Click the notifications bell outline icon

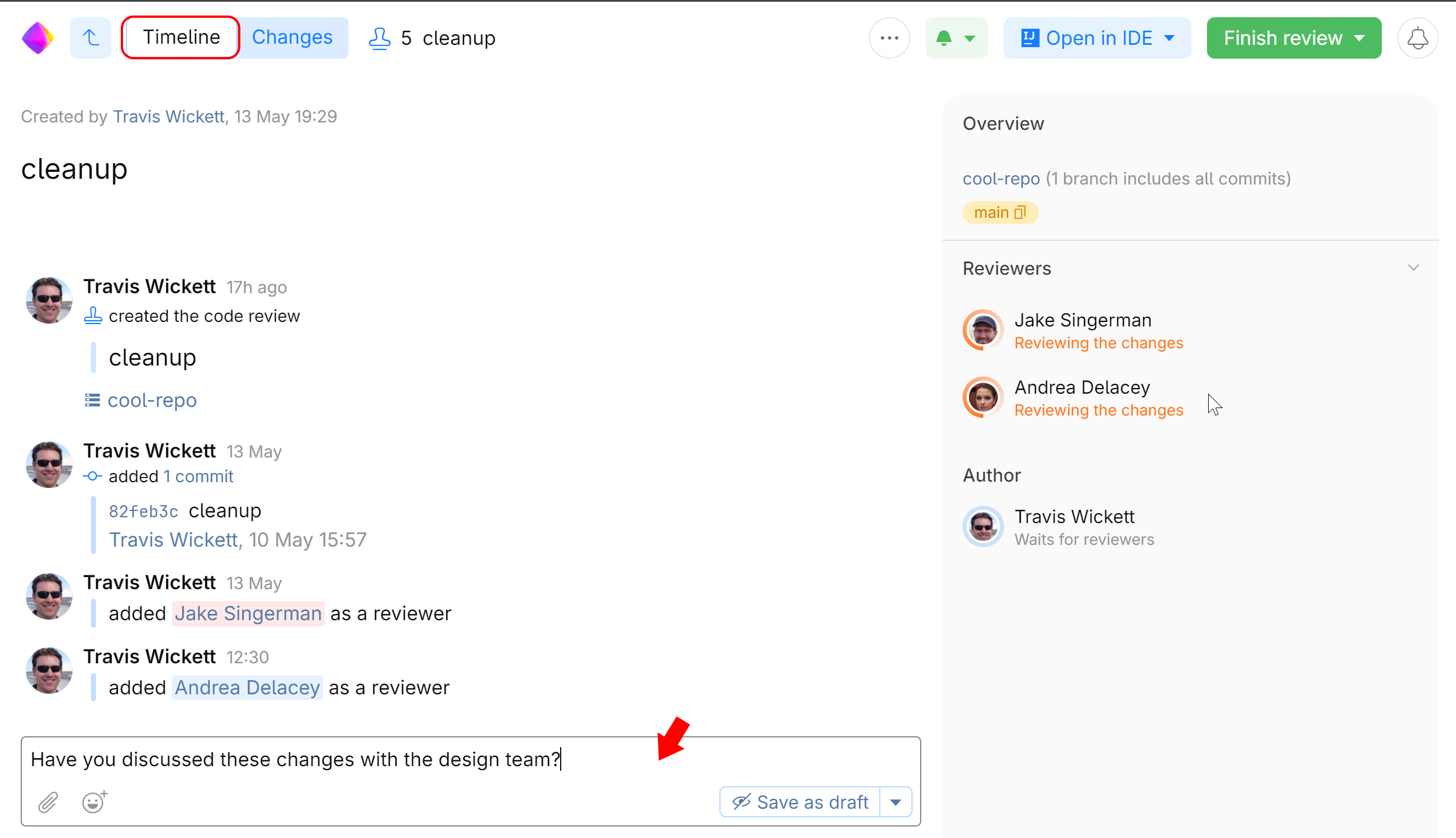[1417, 38]
